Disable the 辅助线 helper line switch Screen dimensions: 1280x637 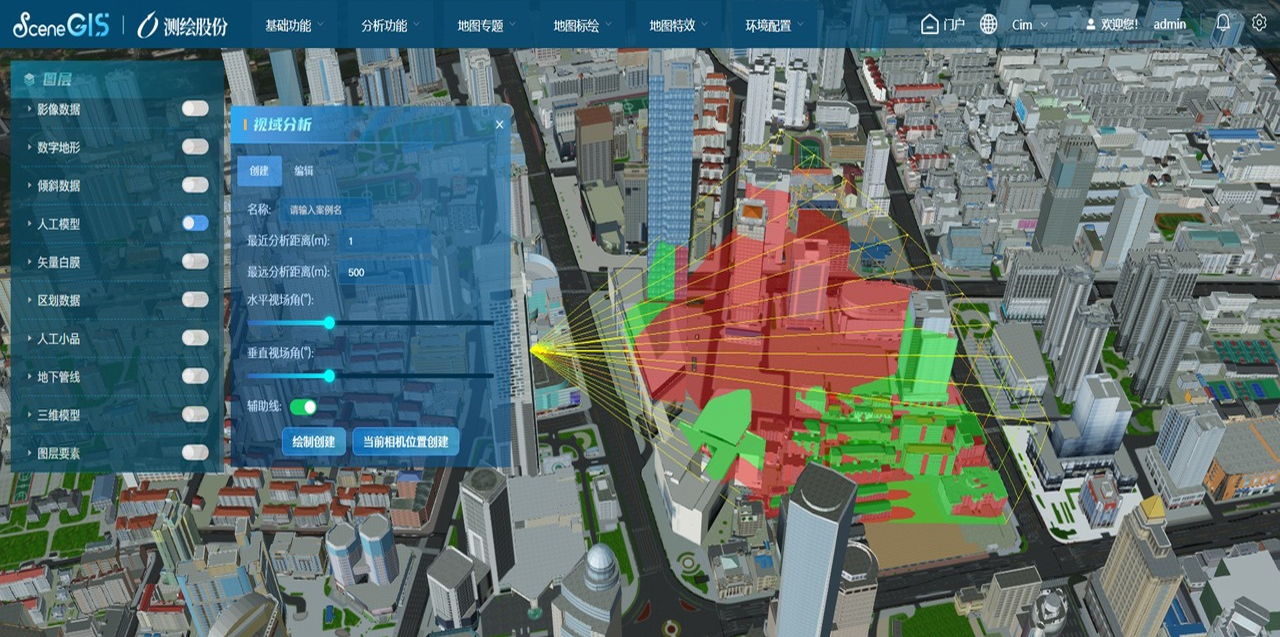pyautogui.click(x=303, y=407)
